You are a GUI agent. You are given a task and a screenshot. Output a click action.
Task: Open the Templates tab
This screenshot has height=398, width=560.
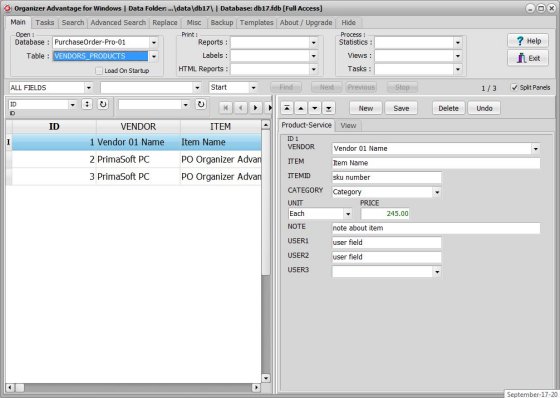coord(256,23)
